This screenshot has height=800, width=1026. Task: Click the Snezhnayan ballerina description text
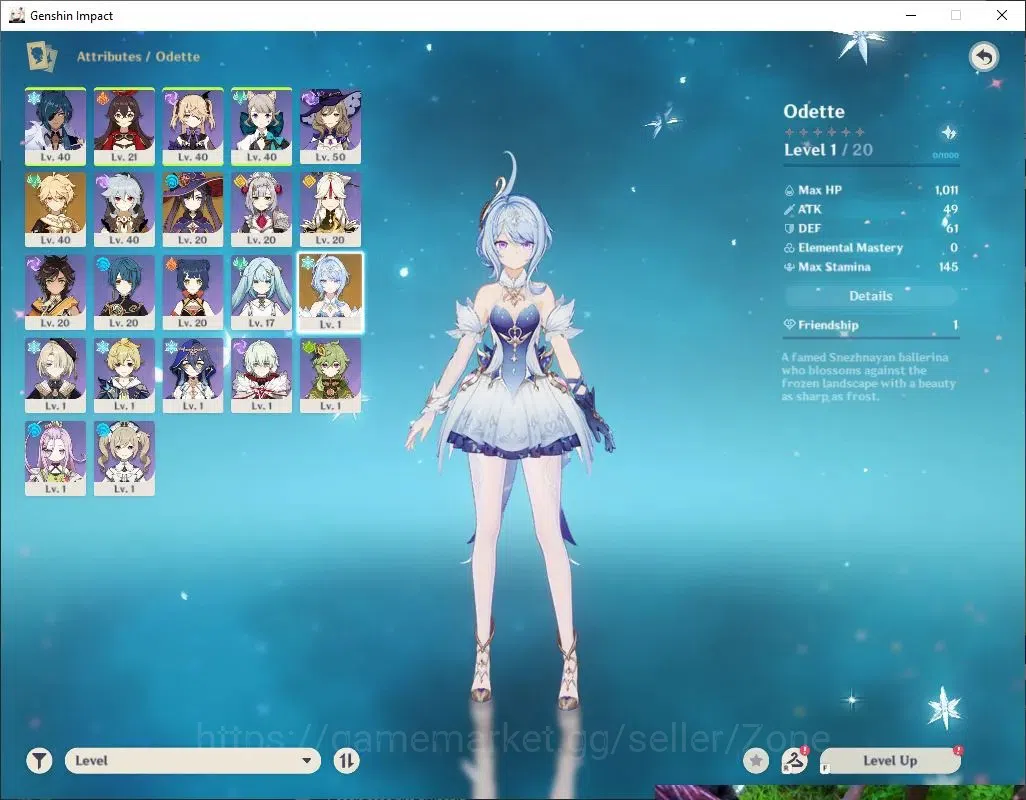pyautogui.click(x=868, y=377)
